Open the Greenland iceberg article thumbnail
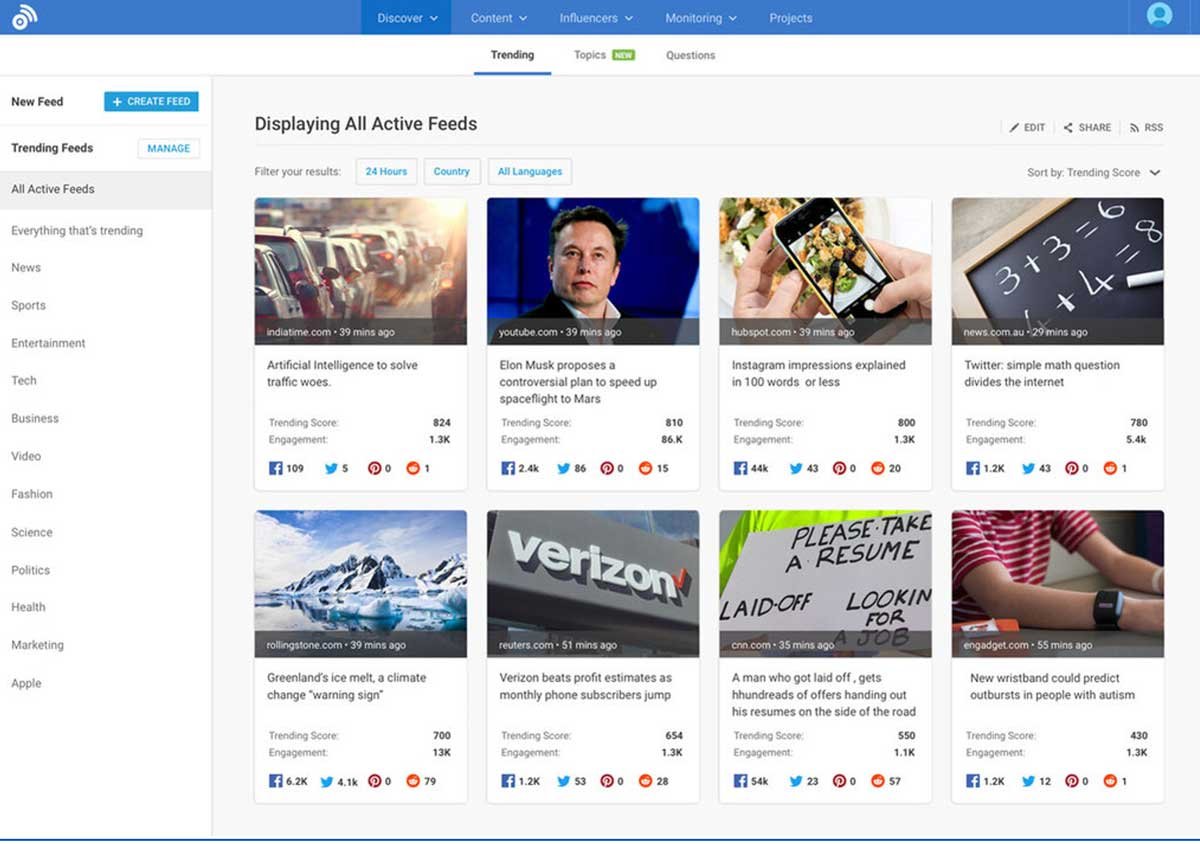This screenshot has width=1200, height=844. point(361,584)
